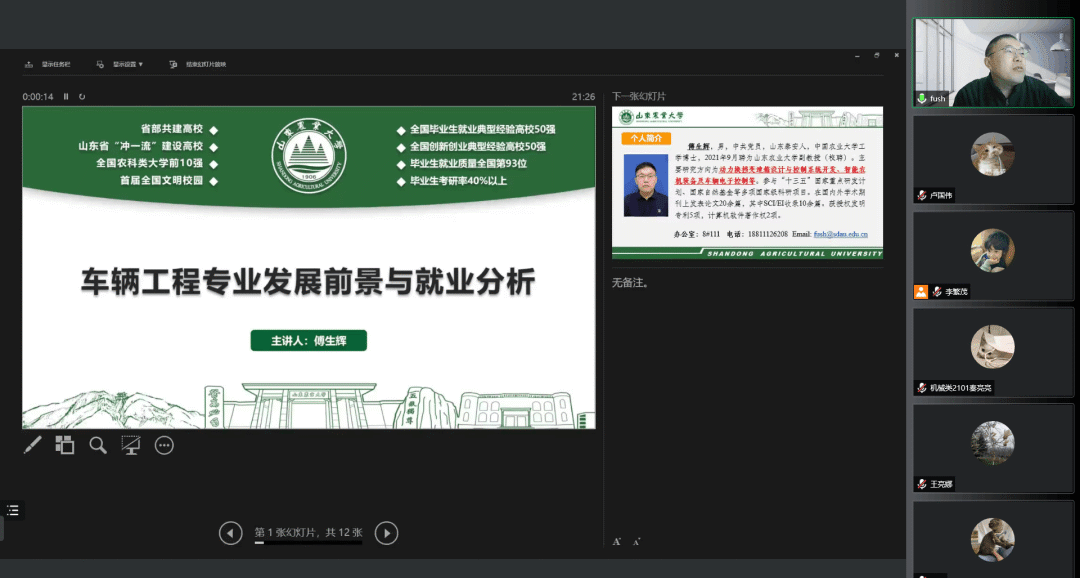Click the show-taskbar icon in the top toolbar
Image resolution: width=1080 pixels, height=578 pixels.
click(x=28, y=62)
